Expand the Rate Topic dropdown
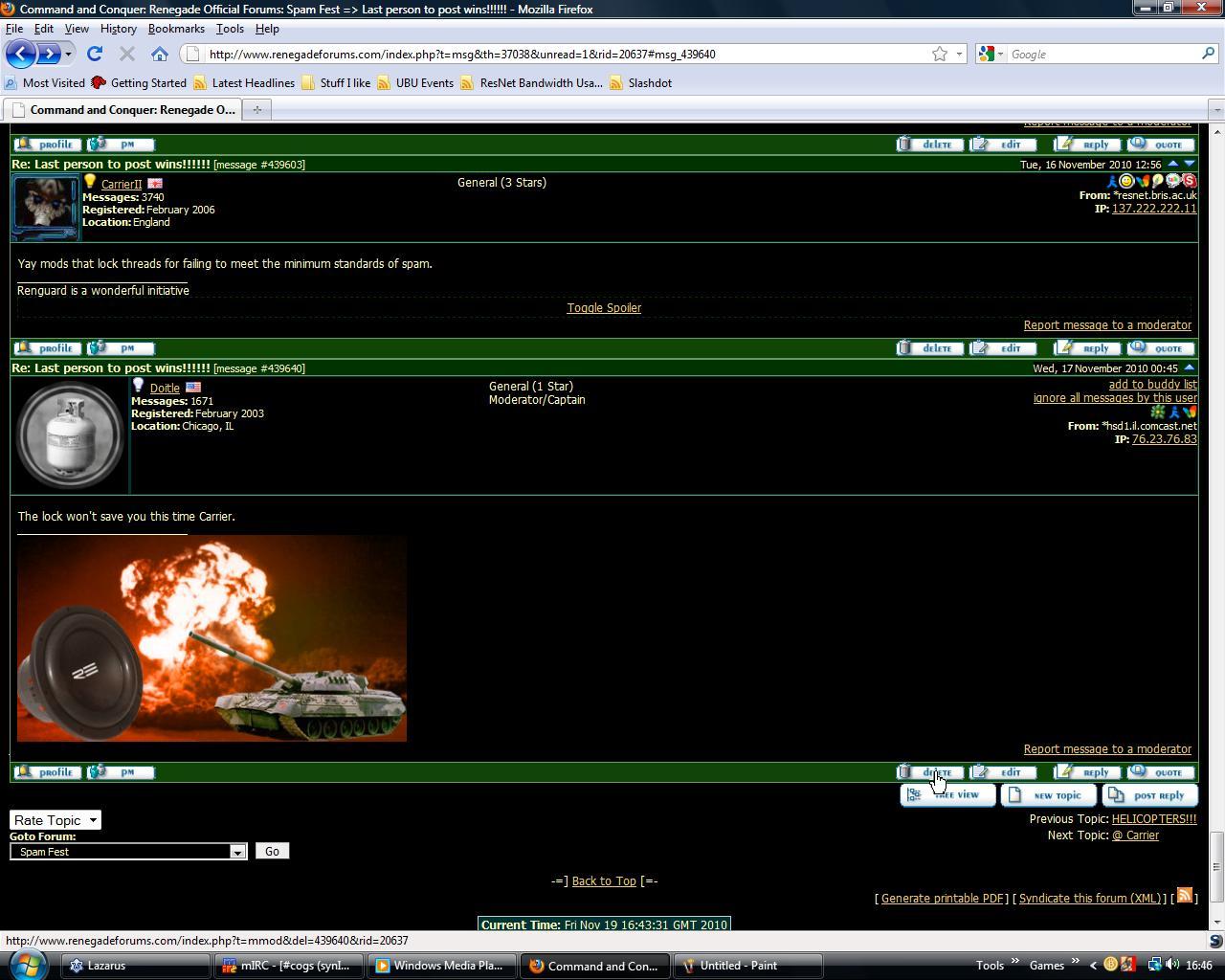1225x980 pixels. 55,820
